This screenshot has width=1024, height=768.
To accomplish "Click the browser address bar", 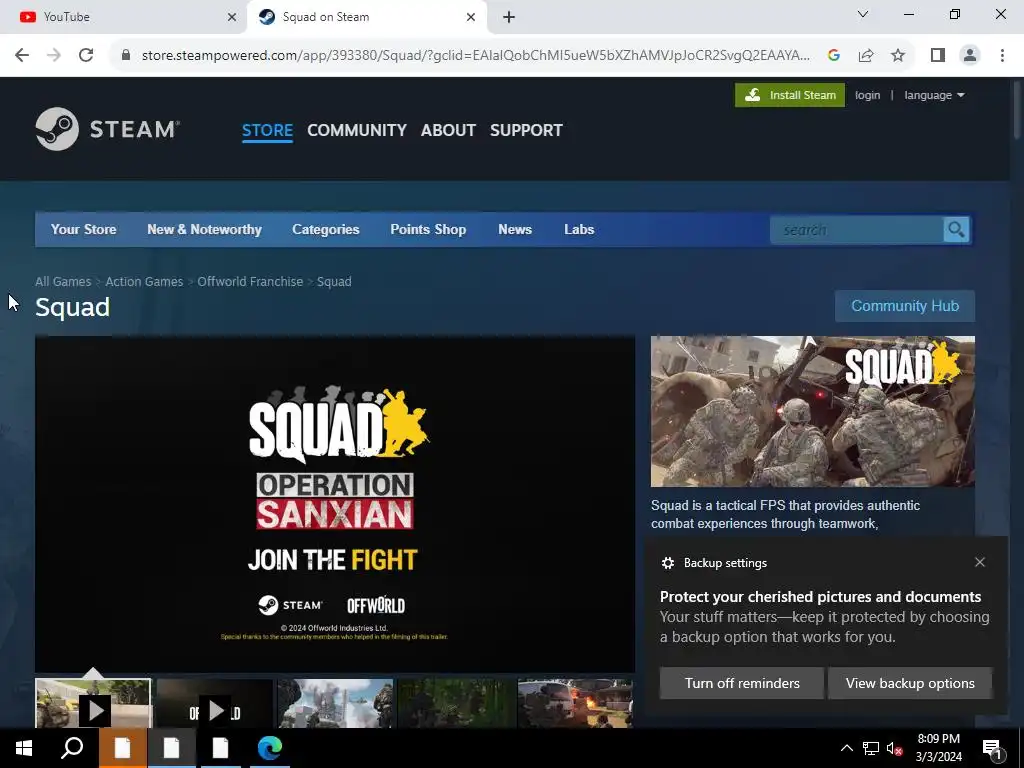I will 475,56.
